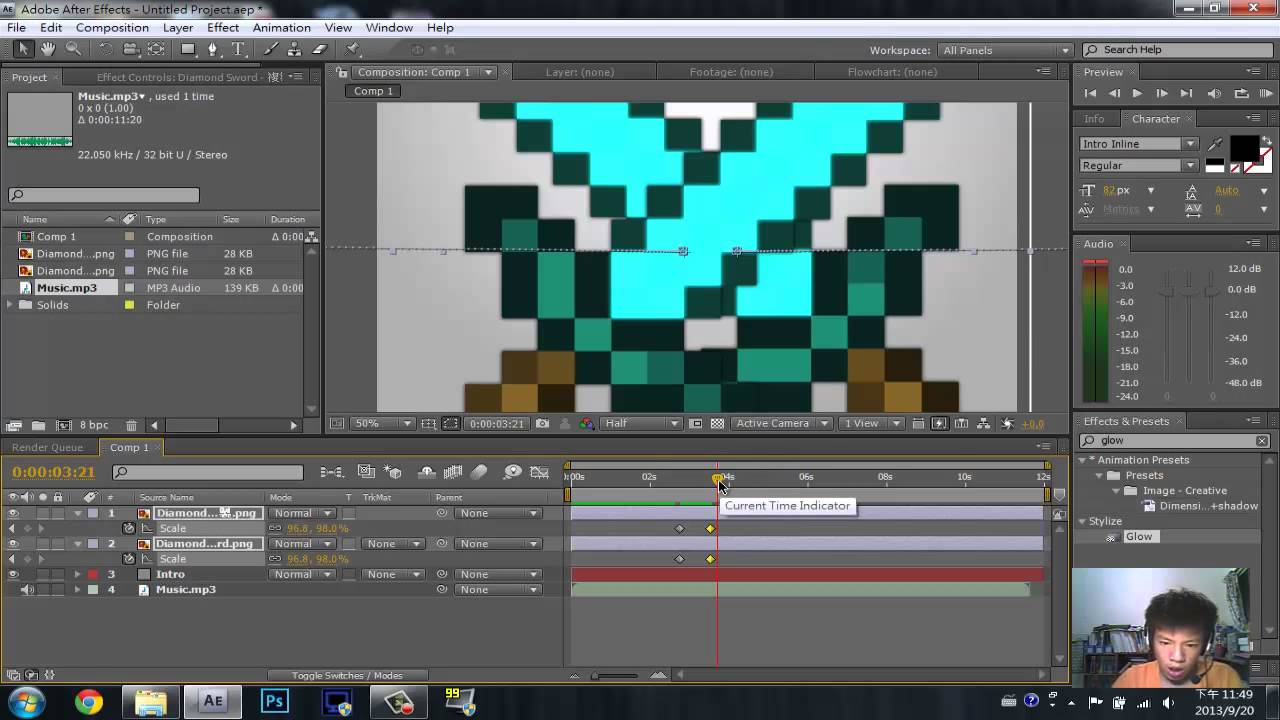The width and height of the screenshot is (1280, 720).
Task: Click search field in Project panel
Action: 104,196
